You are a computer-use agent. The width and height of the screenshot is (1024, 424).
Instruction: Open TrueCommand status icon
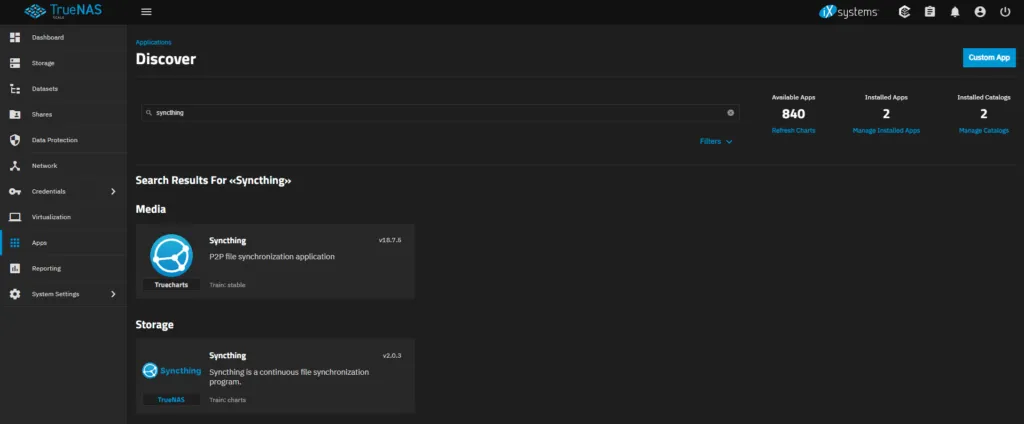coord(904,12)
